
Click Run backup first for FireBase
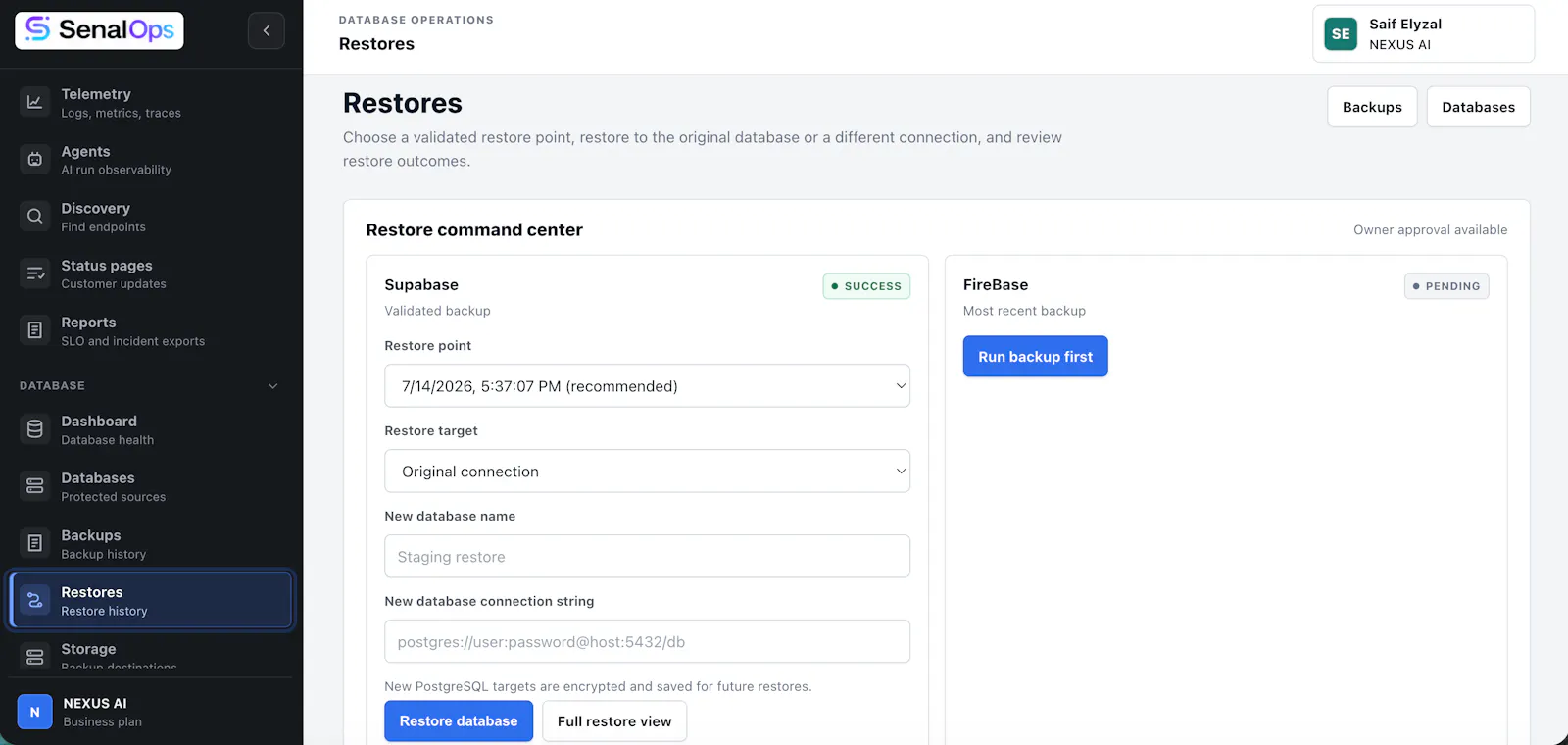[1035, 357]
